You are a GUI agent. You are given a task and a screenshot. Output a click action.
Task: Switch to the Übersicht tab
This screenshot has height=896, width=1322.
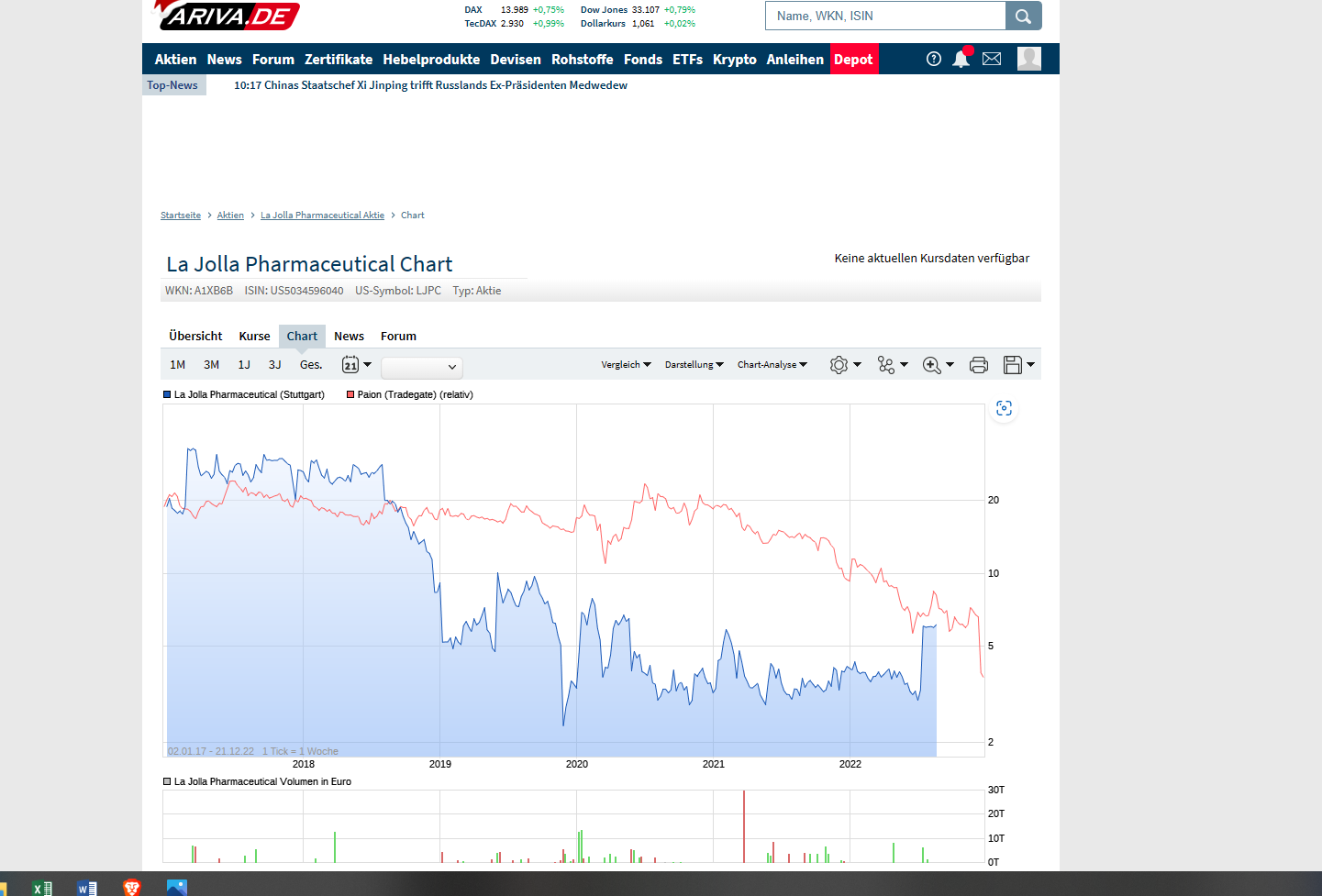[195, 337]
